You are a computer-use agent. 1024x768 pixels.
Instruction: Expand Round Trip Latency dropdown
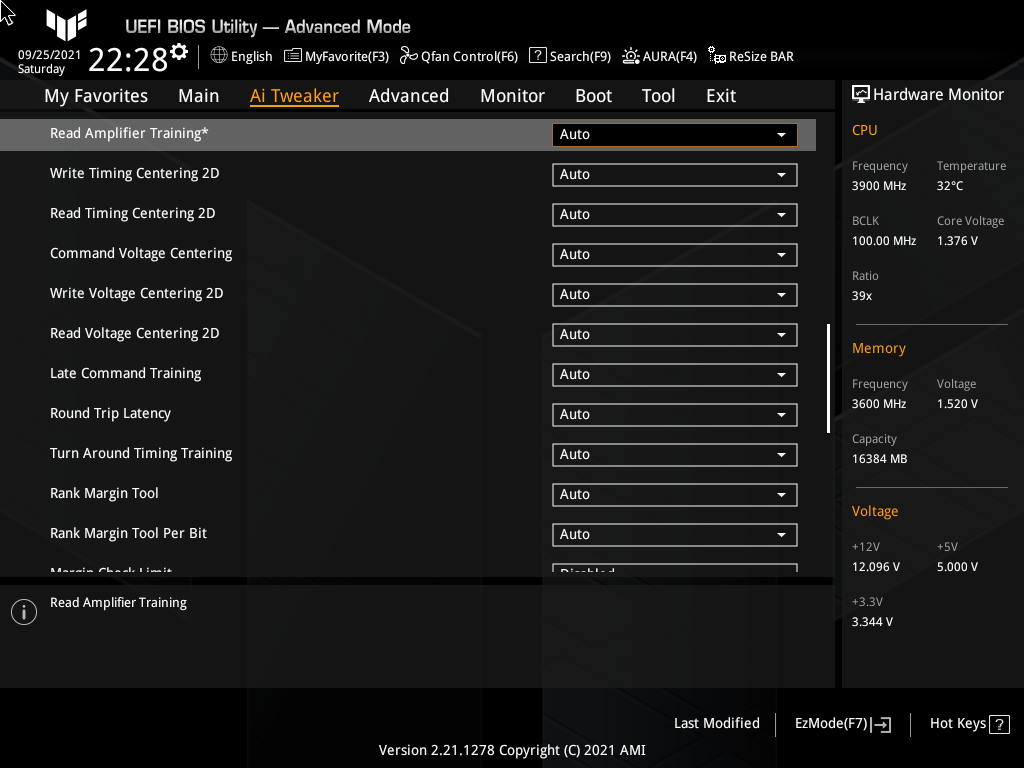pyautogui.click(x=675, y=415)
